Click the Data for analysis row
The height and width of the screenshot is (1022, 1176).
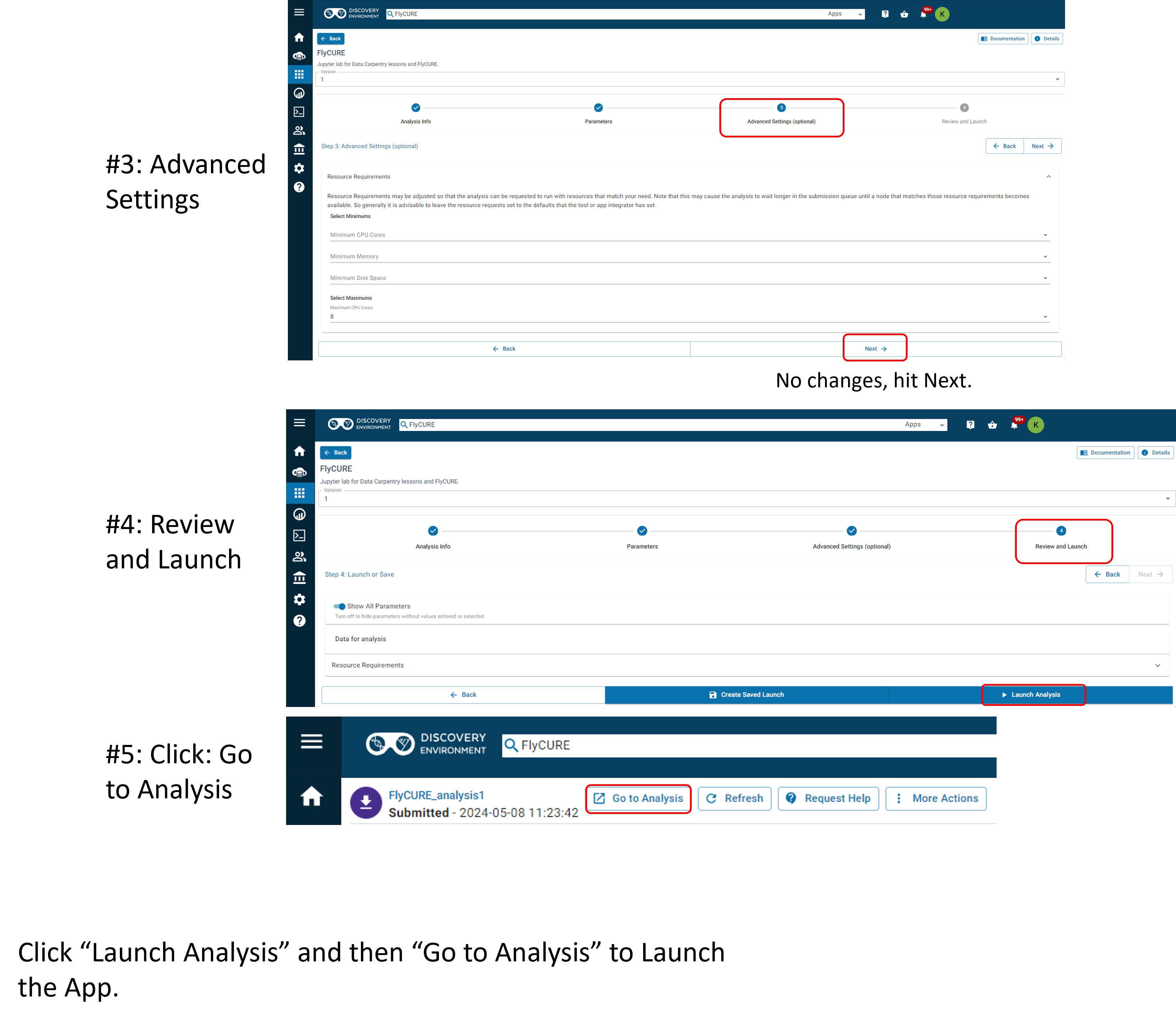point(747,639)
